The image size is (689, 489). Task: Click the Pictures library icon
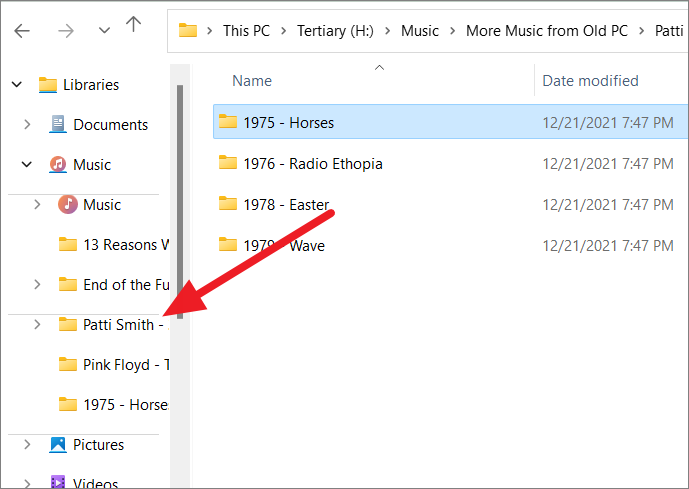click(x=58, y=444)
